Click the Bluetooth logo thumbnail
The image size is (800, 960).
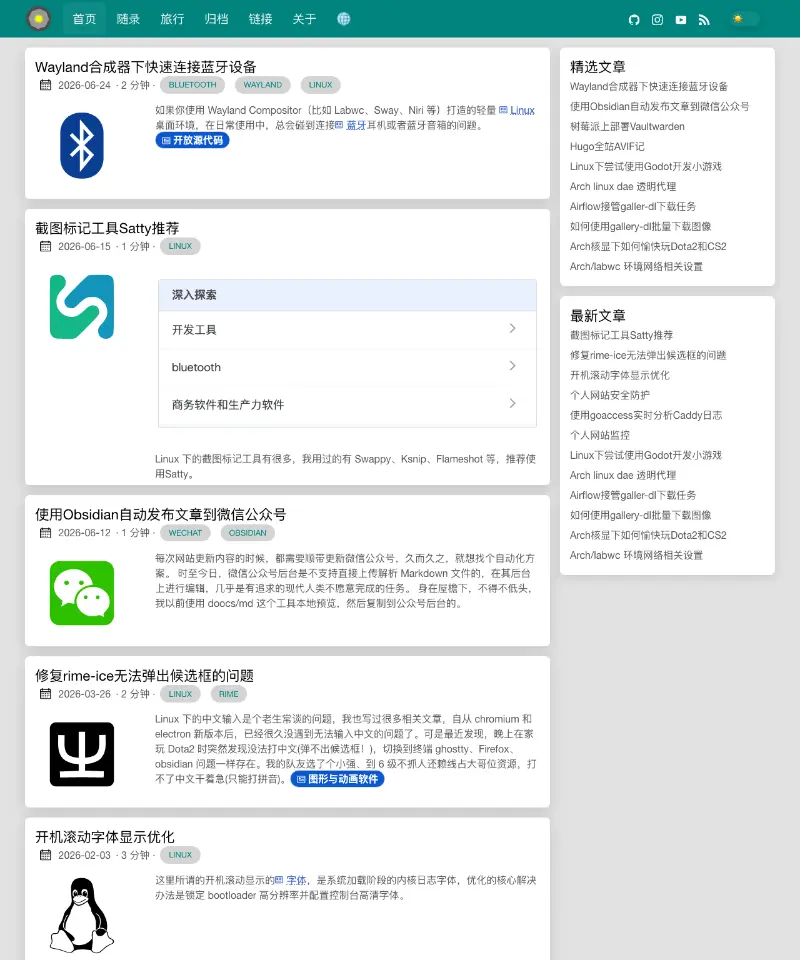click(82, 146)
